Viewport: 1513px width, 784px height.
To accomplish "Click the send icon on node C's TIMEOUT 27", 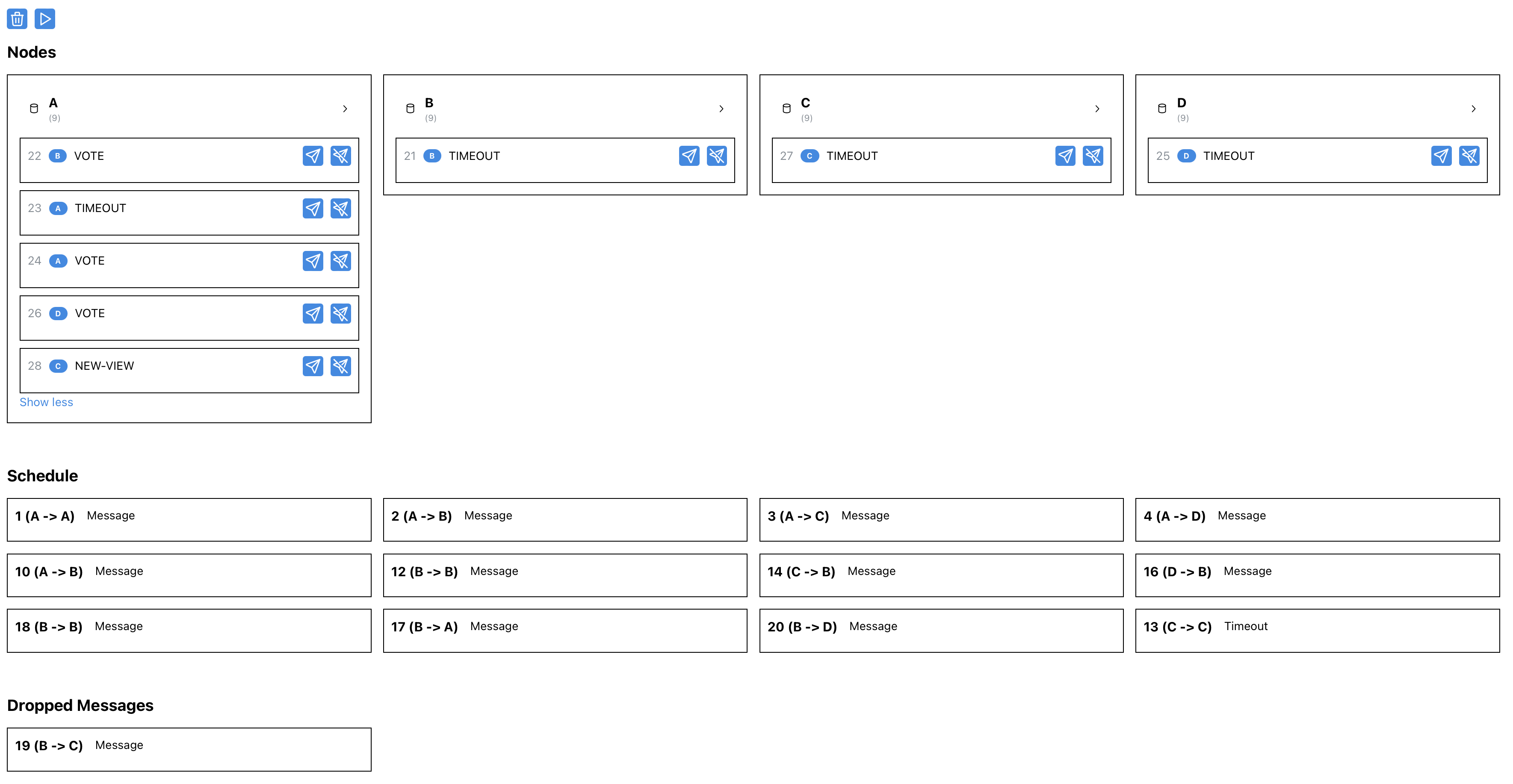I will pyautogui.click(x=1065, y=156).
